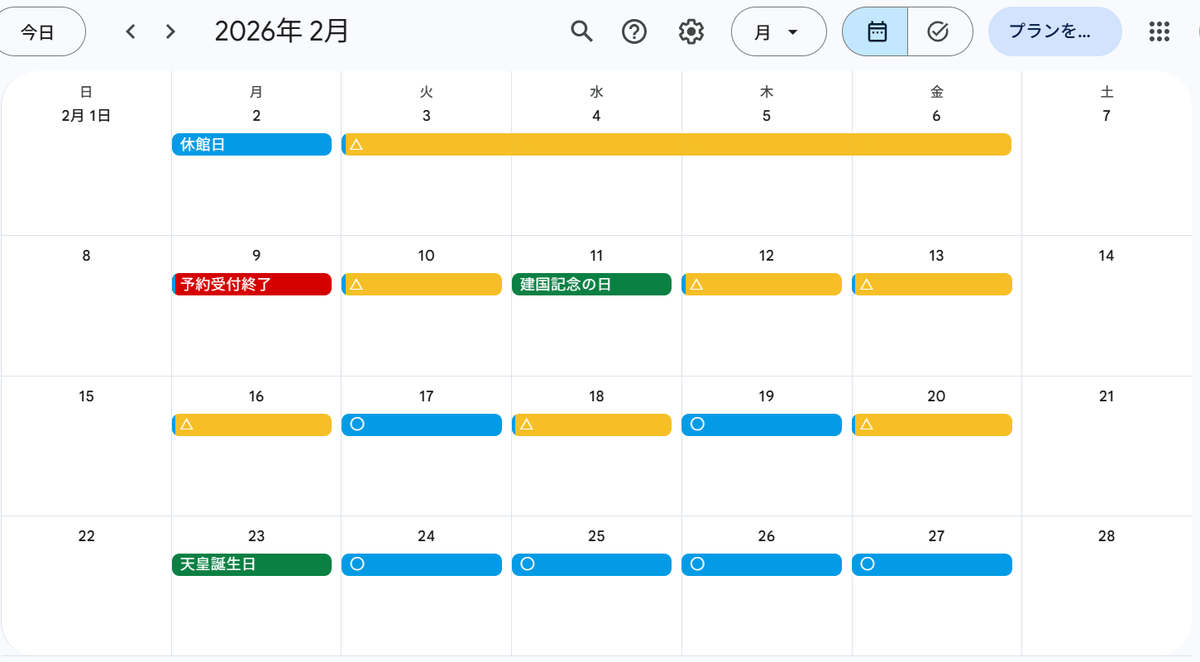Open the ○ event on February 17
Image resolution: width=1200 pixels, height=662 pixels.
coord(421,424)
